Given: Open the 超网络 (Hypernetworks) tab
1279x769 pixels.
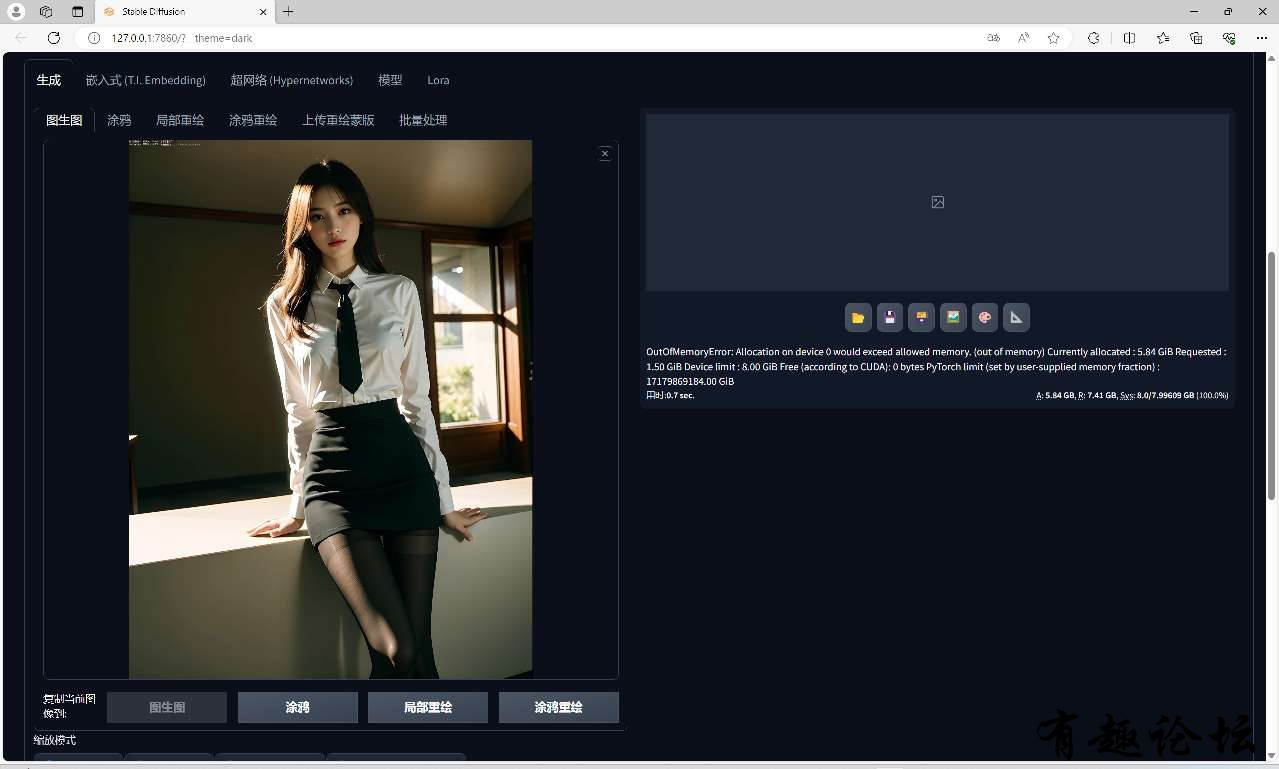Looking at the screenshot, I should pos(292,80).
